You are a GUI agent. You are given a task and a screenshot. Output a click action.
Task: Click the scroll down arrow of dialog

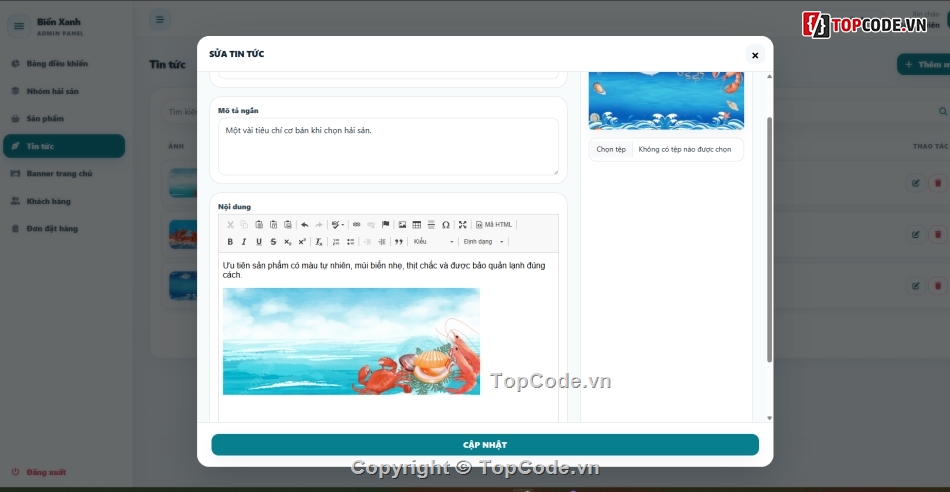[x=769, y=418]
